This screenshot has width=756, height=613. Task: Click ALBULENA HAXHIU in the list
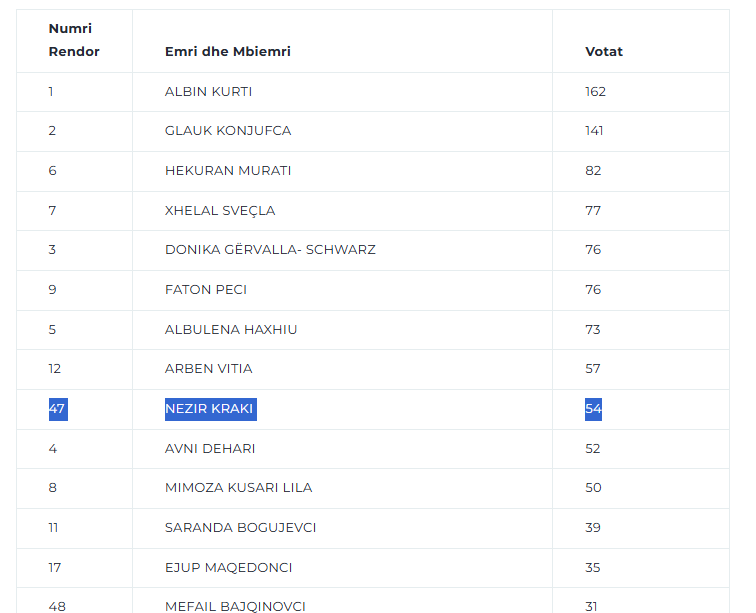click(231, 330)
